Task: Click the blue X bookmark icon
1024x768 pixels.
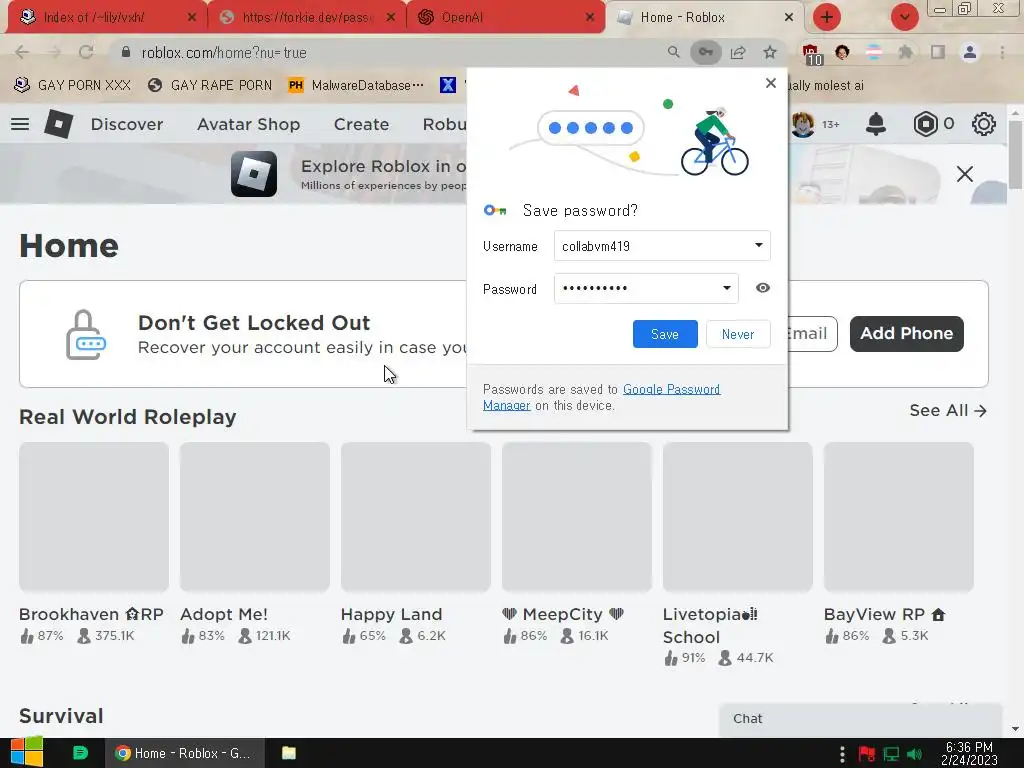Action: tap(447, 85)
